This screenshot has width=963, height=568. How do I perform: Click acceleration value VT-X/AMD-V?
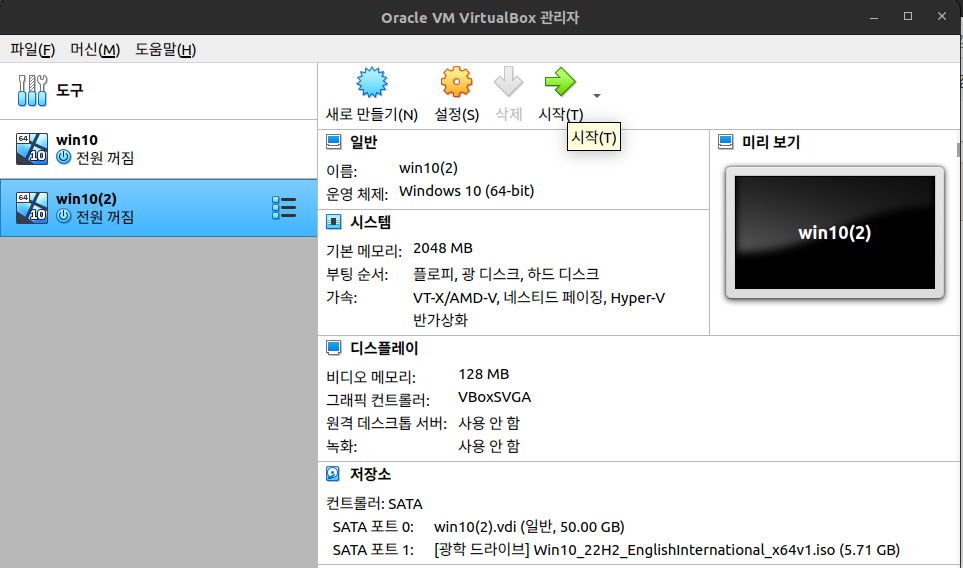[x=455, y=298]
